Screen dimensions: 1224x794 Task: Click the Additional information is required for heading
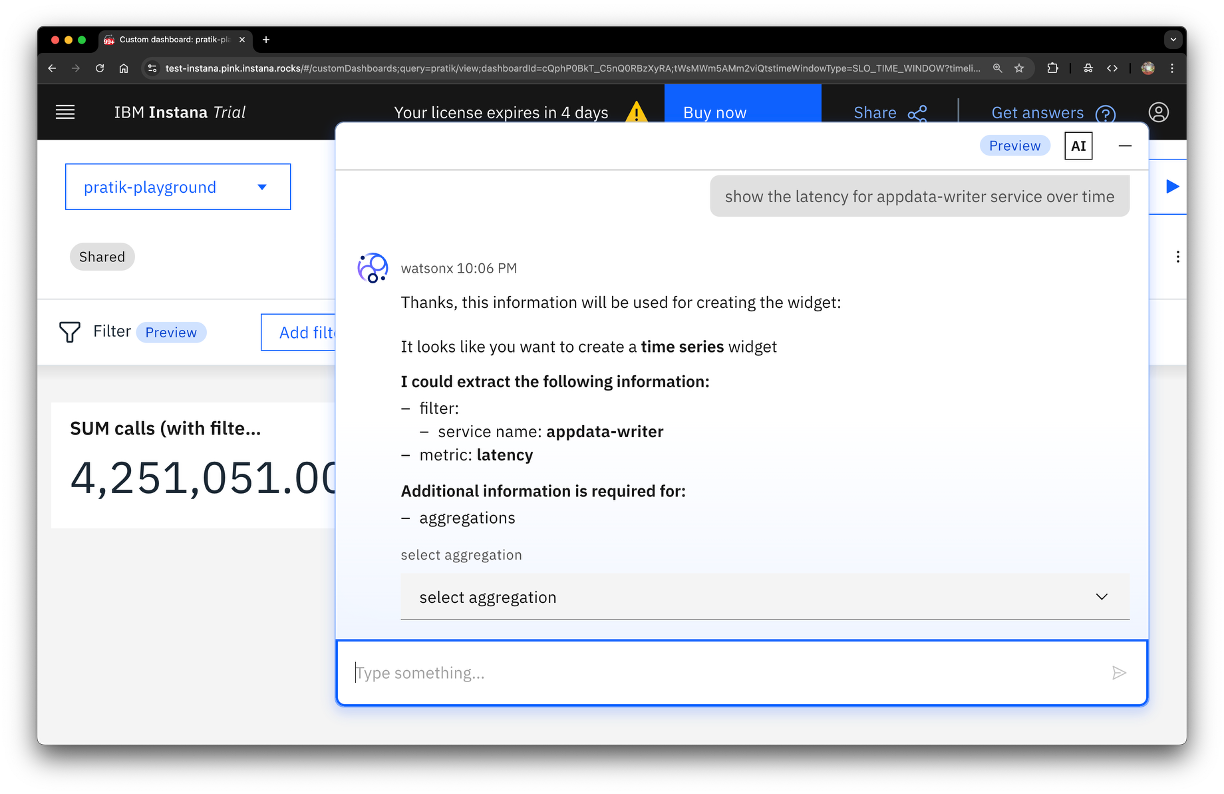[x=543, y=491]
